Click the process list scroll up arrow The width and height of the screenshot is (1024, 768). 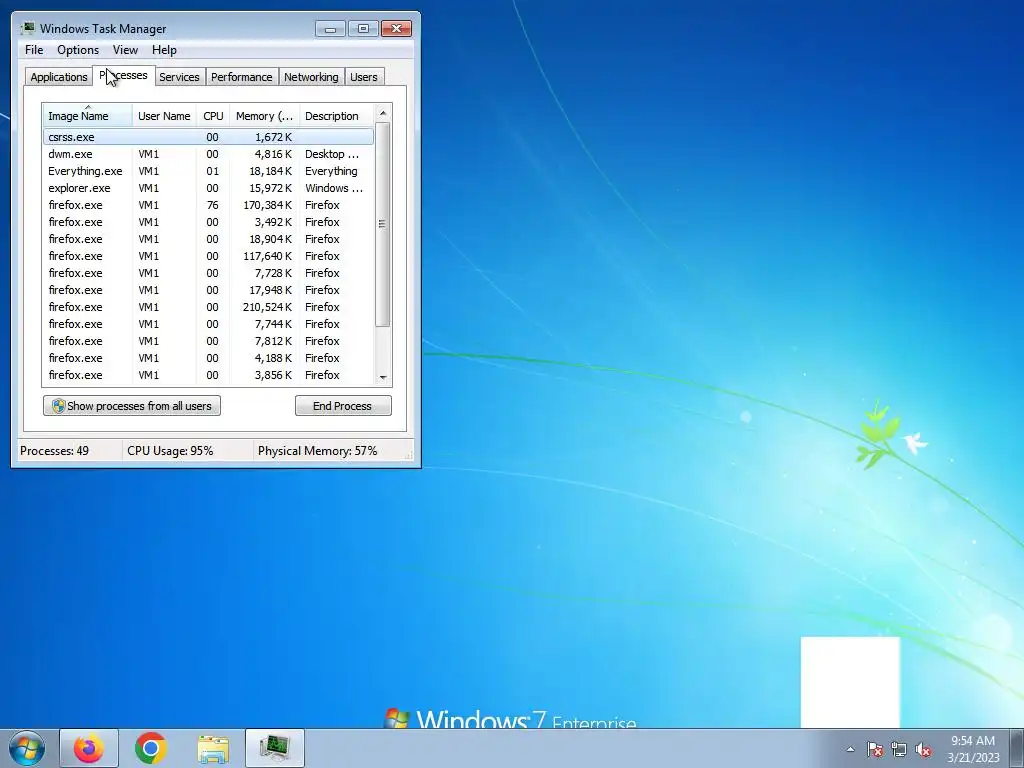(x=383, y=113)
